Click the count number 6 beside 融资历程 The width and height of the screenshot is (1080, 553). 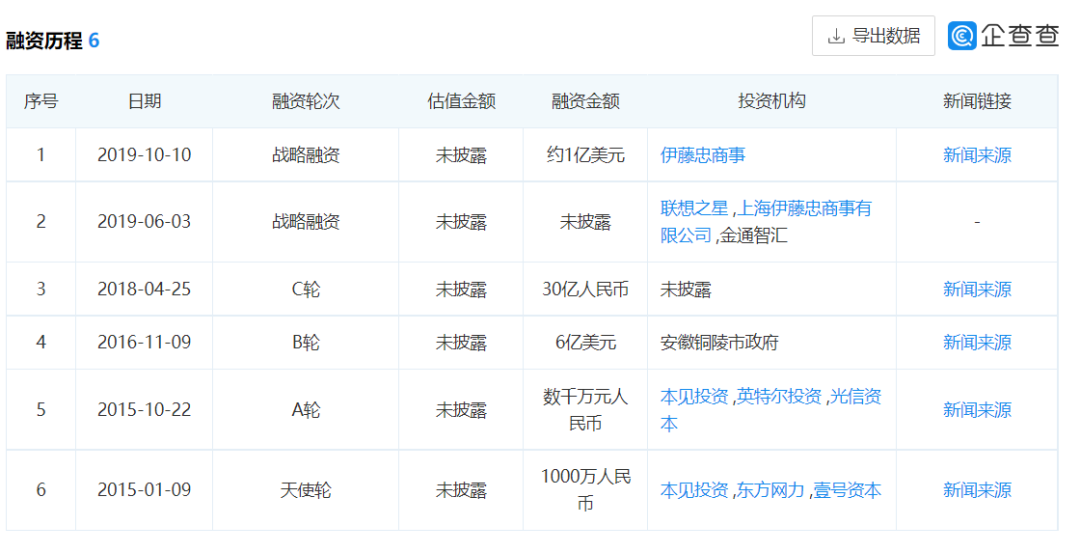point(94,41)
